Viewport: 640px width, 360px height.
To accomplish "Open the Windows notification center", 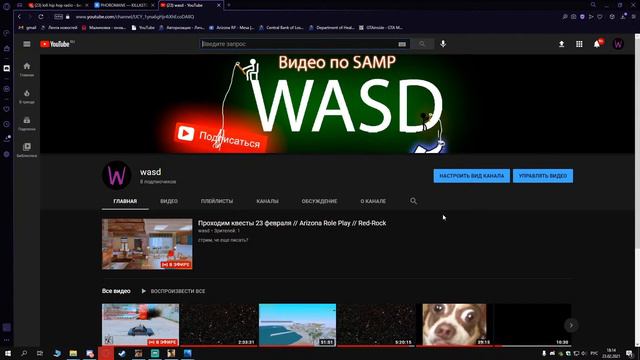I will (630, 353).
